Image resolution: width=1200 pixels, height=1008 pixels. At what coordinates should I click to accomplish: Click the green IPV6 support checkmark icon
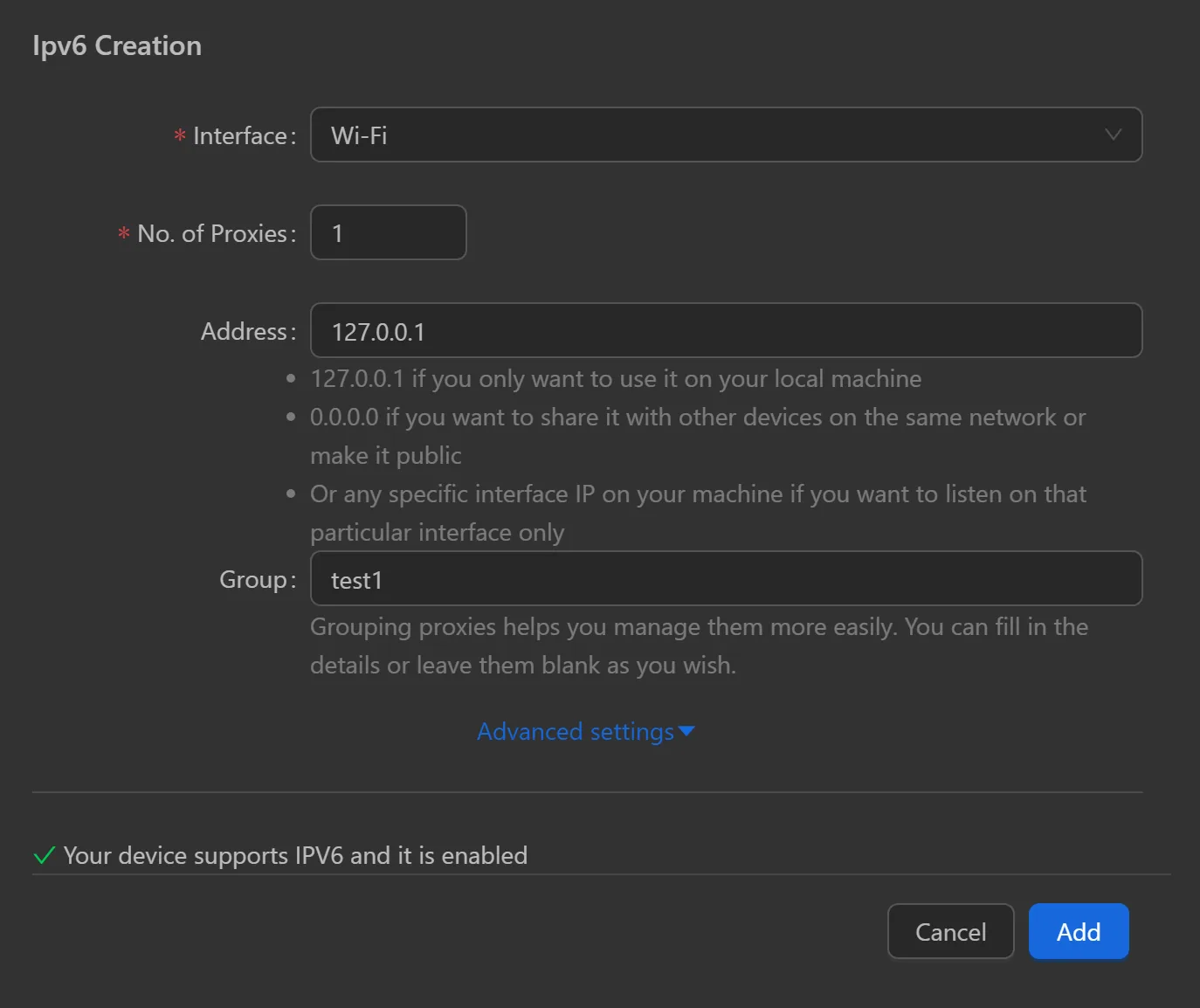click(42, 855)
